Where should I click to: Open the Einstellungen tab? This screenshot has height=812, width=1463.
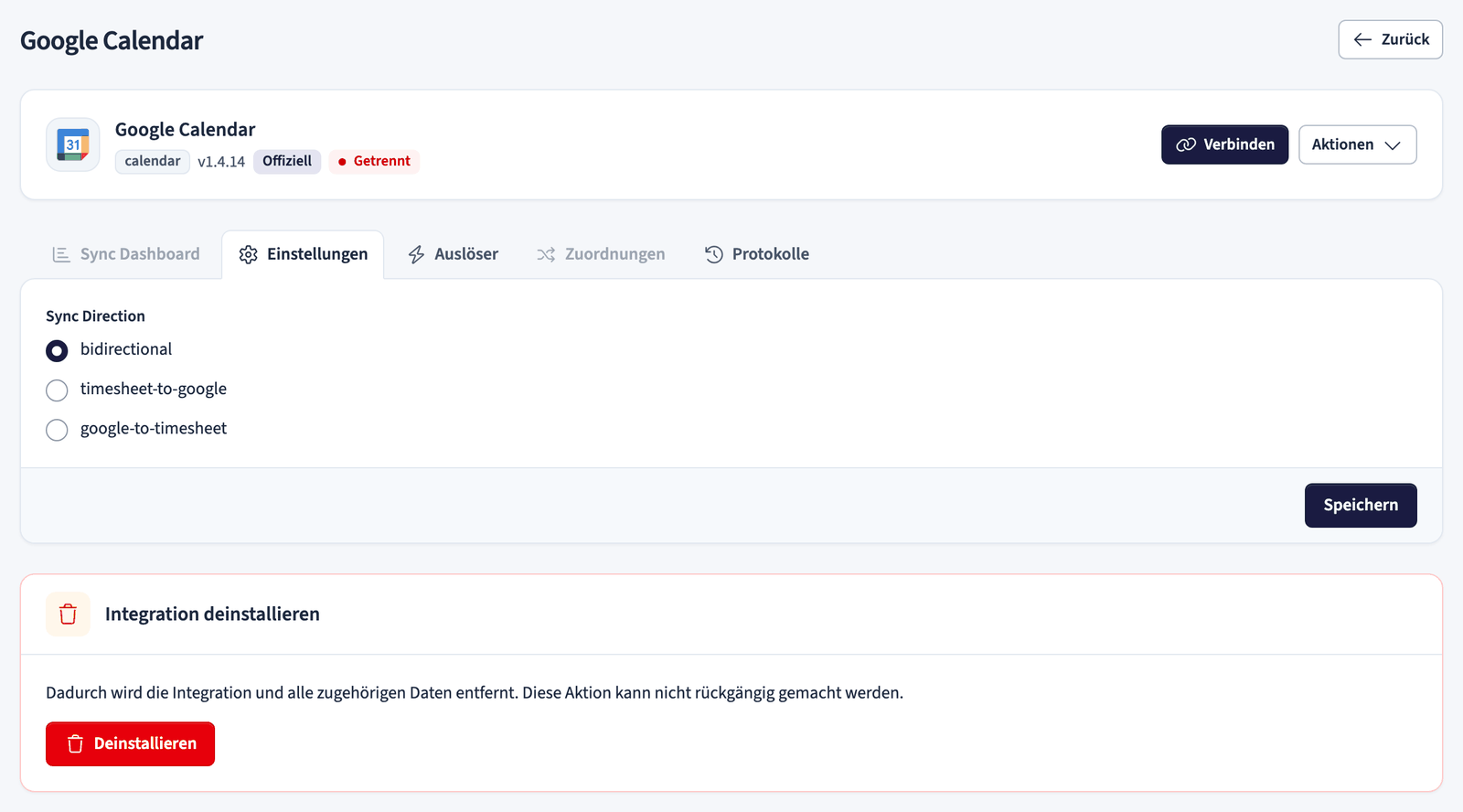[303, 254]
